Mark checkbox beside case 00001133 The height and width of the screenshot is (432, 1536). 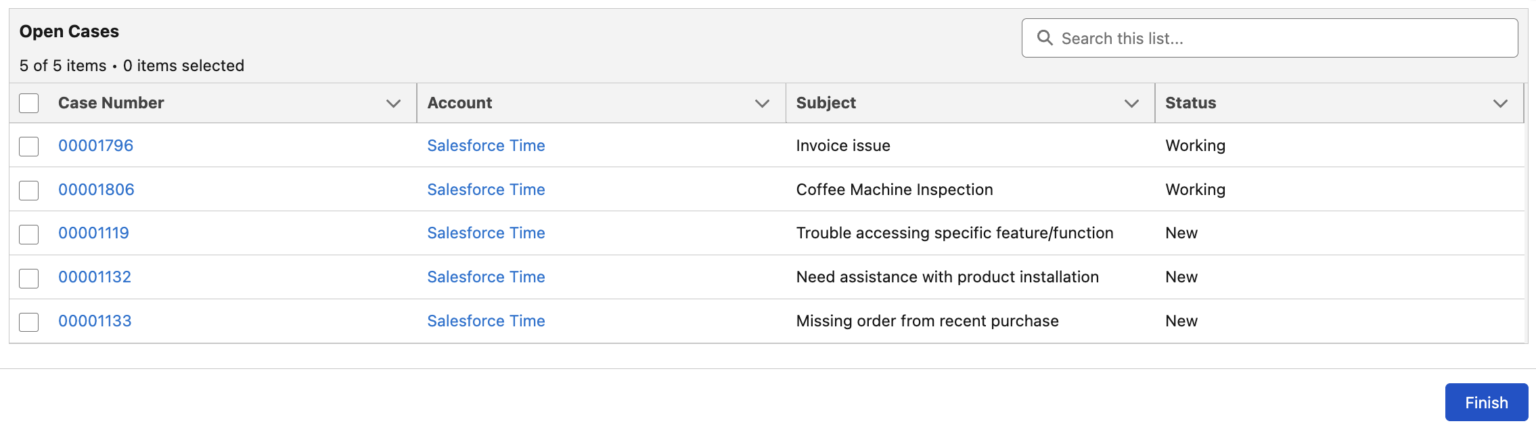click(29, 322)
